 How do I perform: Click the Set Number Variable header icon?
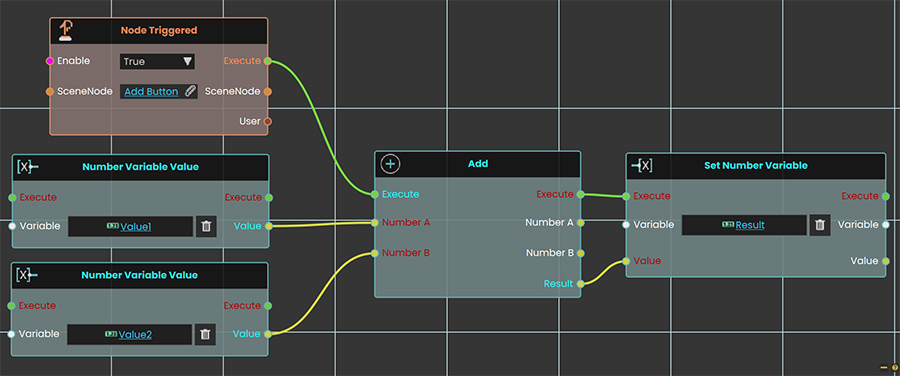pos(642,165)
